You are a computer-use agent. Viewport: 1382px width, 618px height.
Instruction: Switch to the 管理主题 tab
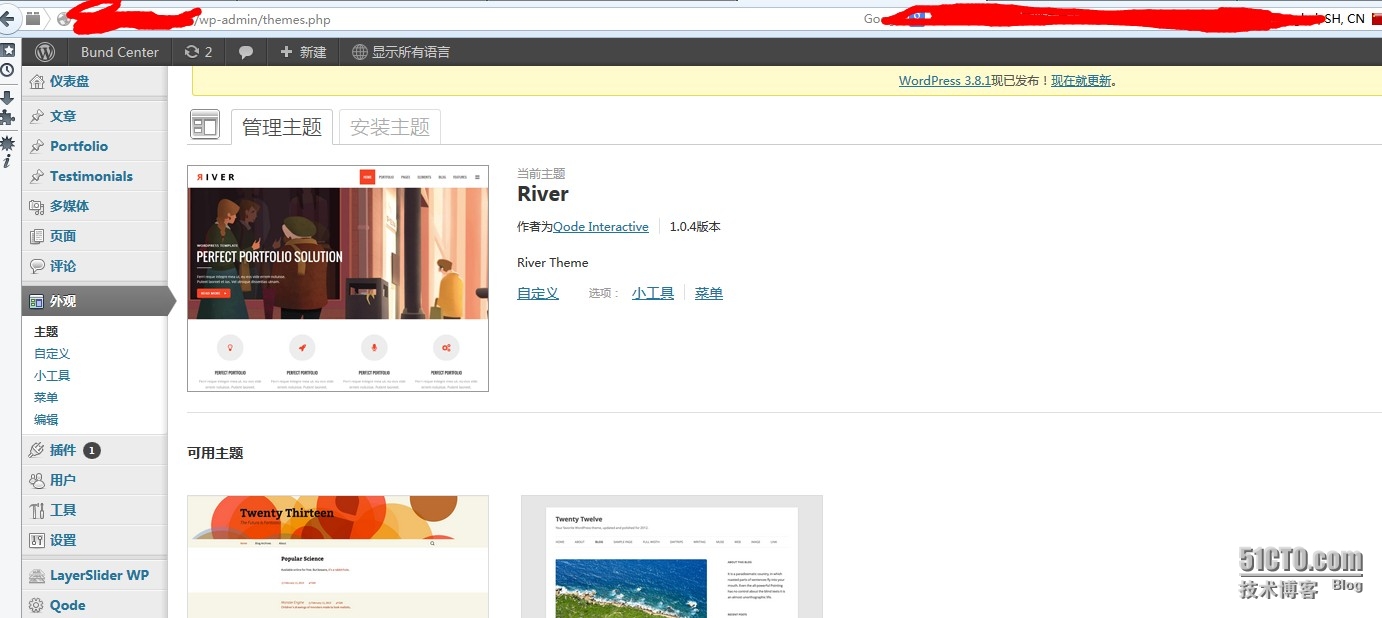282,127
